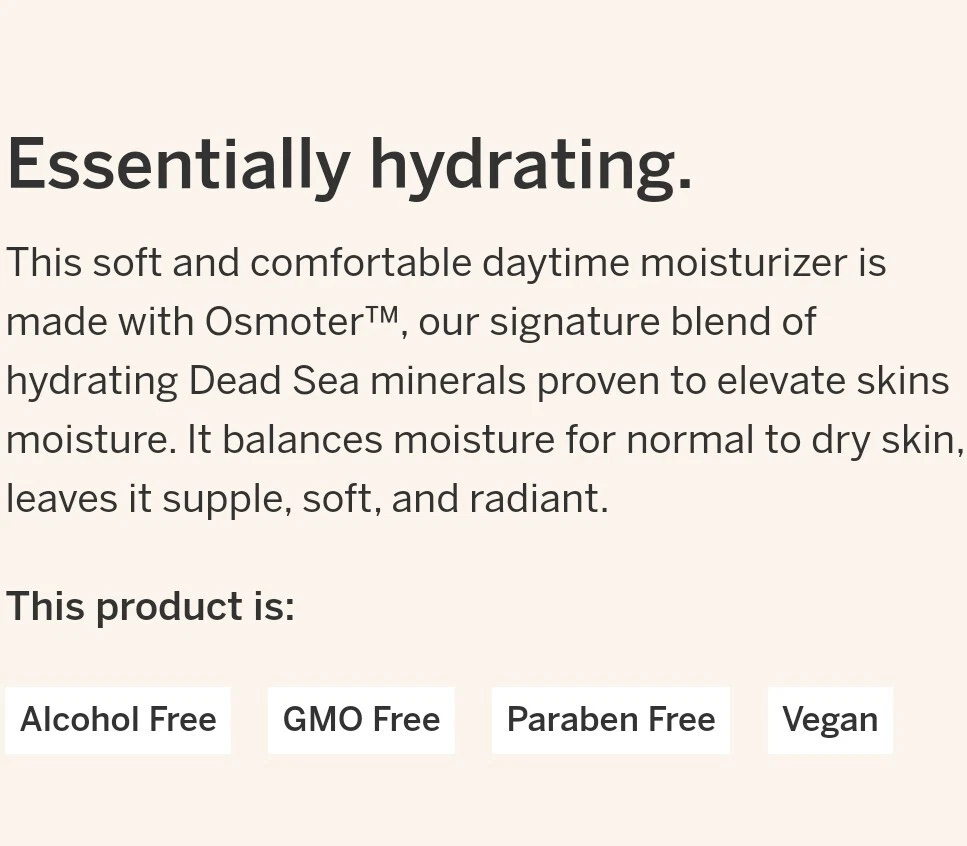967x846 pixels.
Task: Click the word "minerals" in the paragraph
Action: point(447,381)
